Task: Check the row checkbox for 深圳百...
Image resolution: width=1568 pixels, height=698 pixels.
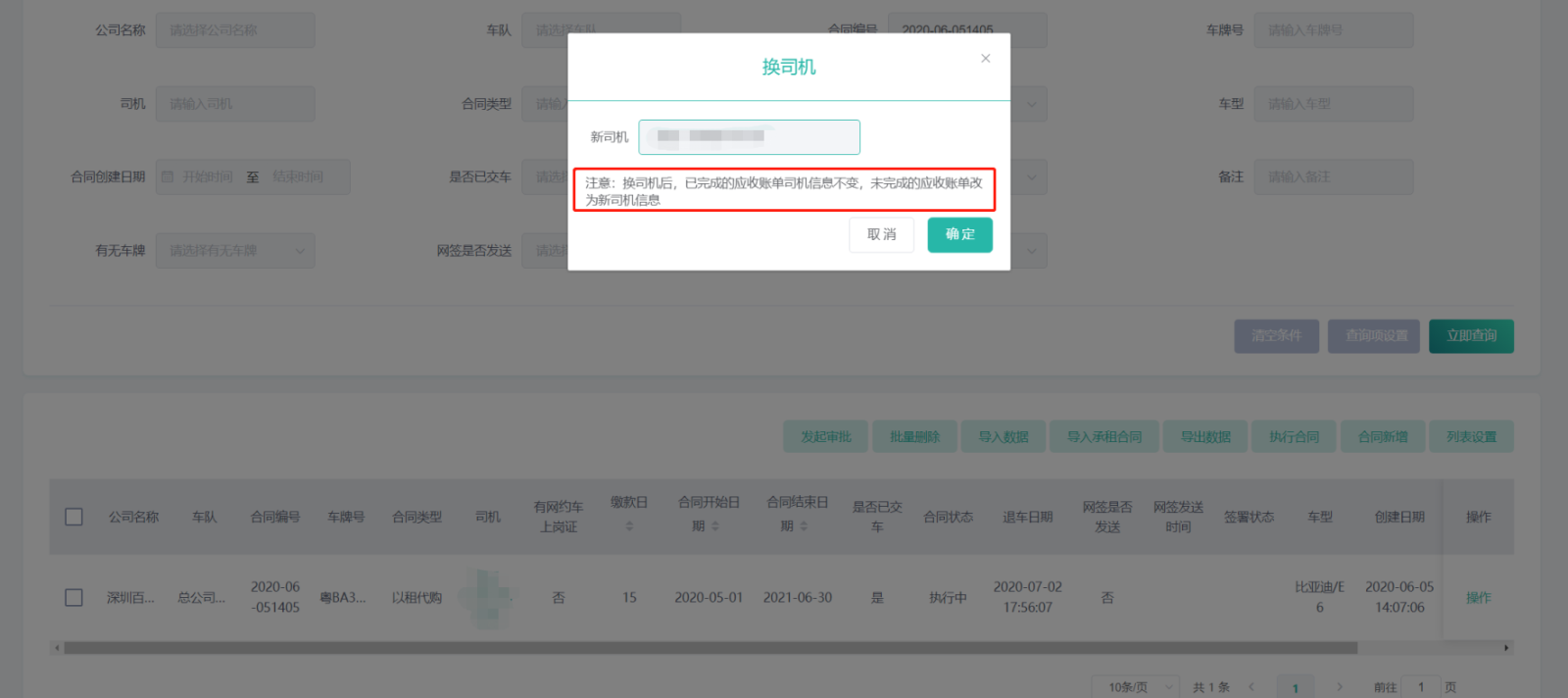Action: (x=73, y=597)
